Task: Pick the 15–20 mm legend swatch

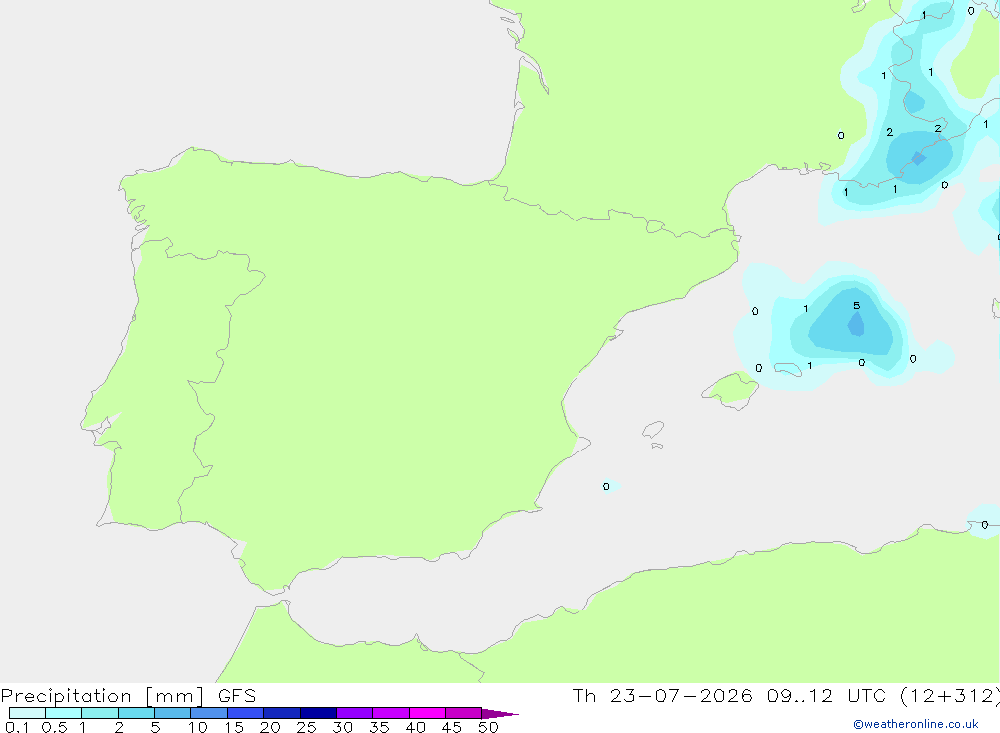Action: 246,713
